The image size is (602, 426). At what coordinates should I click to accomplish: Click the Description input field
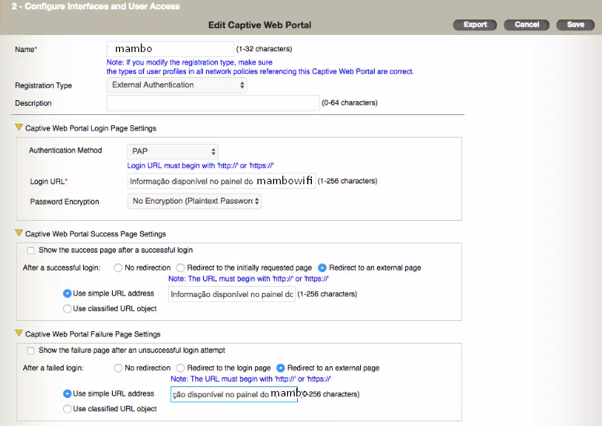tap(213, 102)
